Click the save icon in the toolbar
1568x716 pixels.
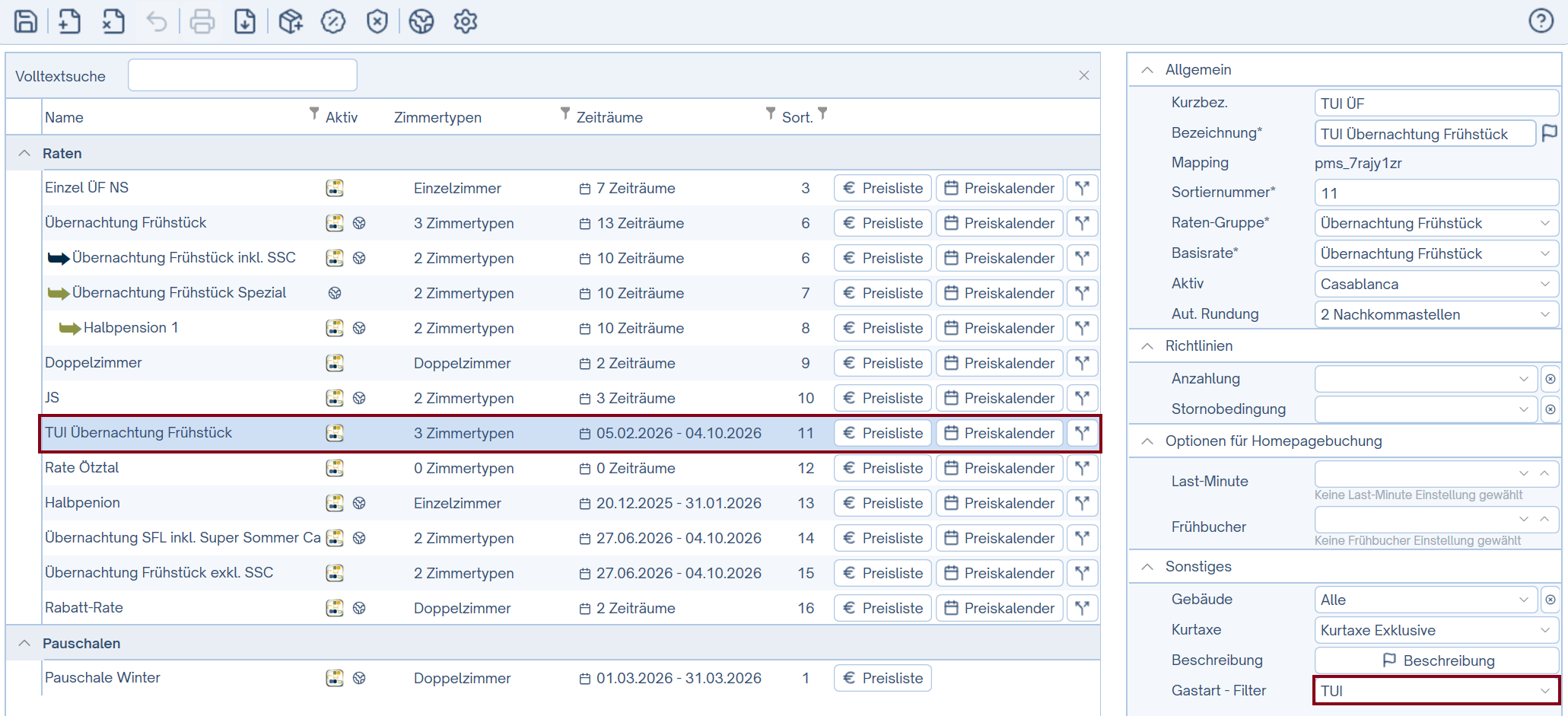coord(26,21)
